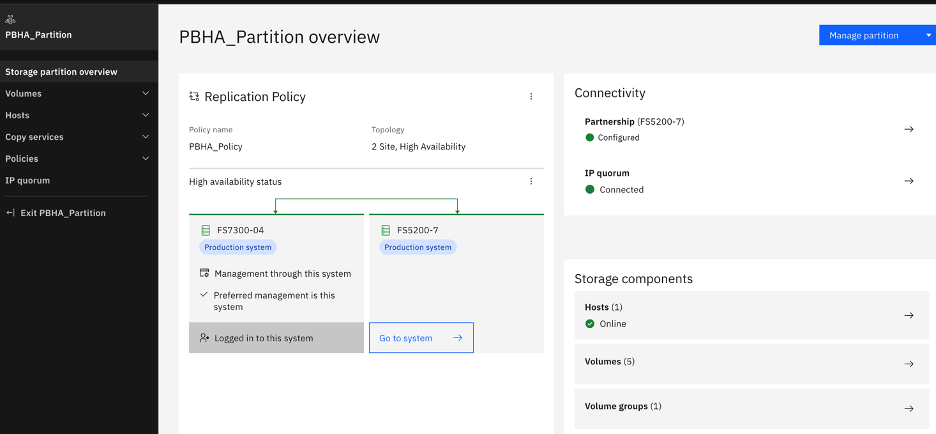
Task: Click the FS5200-7 system icon
Action: pyautogui.click(x=386, y=230)
